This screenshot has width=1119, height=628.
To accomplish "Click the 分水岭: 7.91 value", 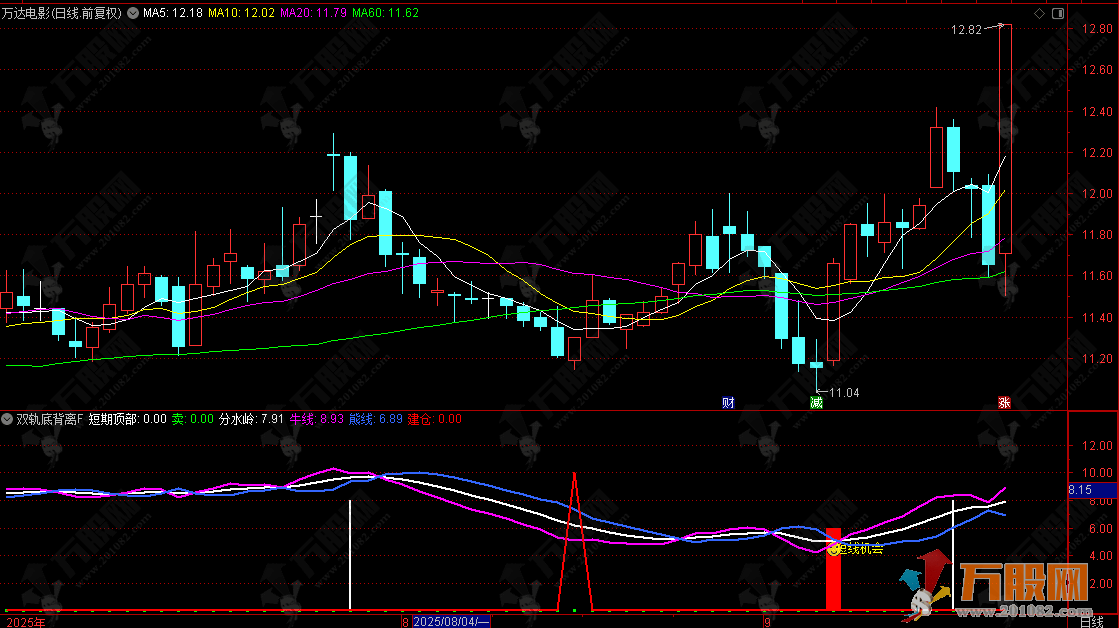I will point(251,419).
